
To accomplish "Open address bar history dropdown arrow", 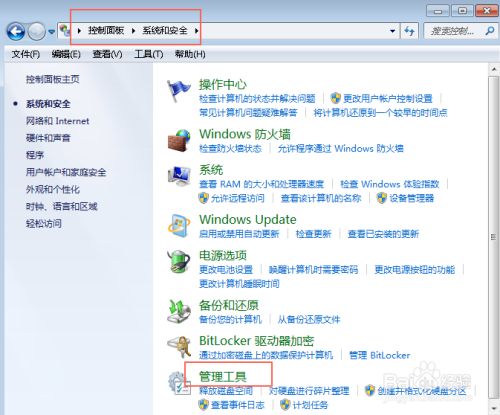I will [x=393, y=31].
